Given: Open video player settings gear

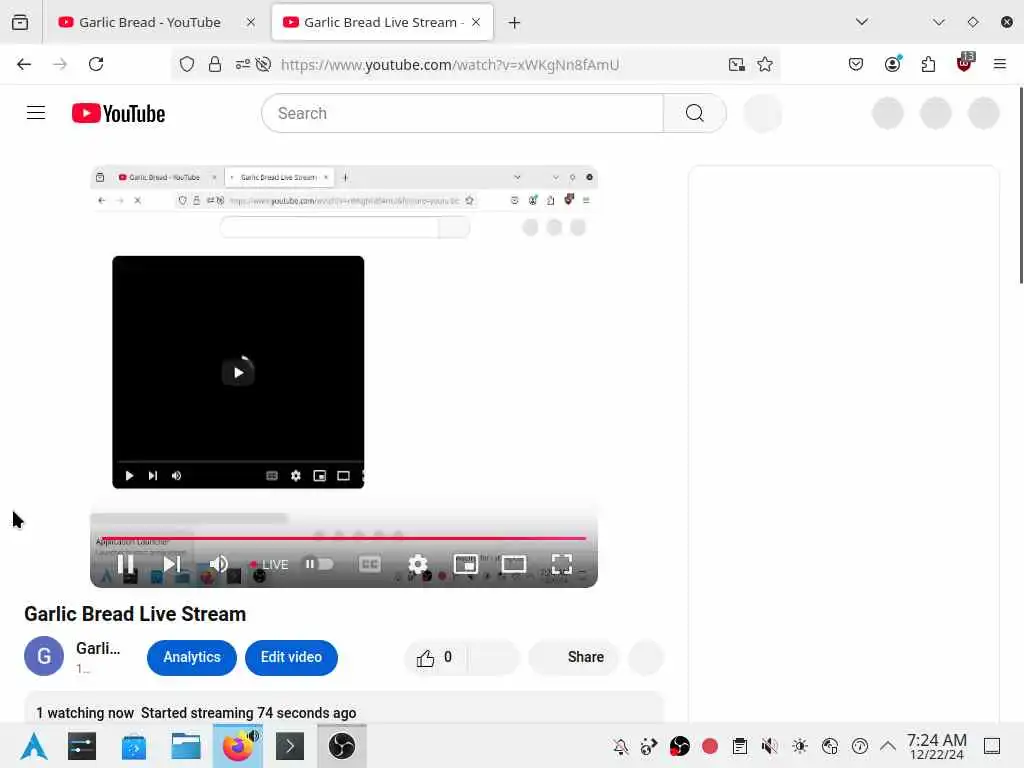Looking at the screenshot, I should click(x=418, y=564).
